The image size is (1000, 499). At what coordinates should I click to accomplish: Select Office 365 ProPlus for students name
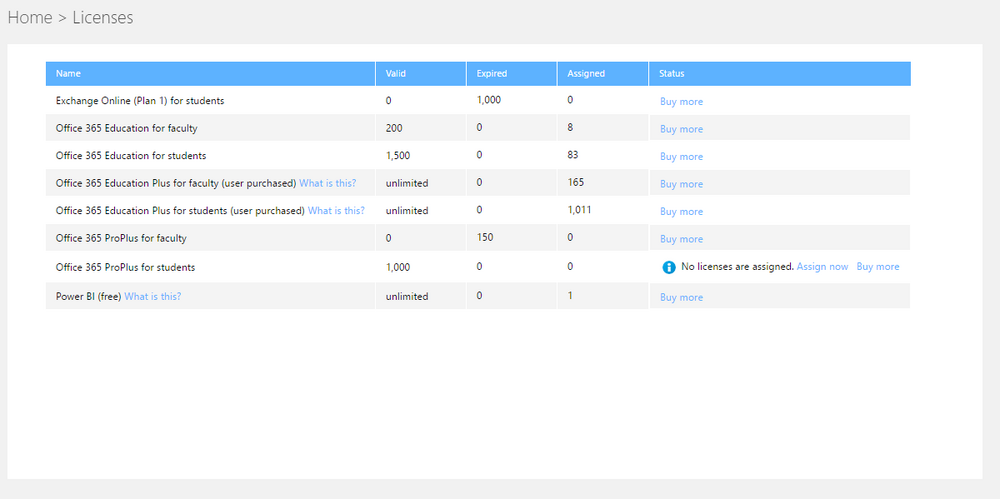tap(126, 267)
